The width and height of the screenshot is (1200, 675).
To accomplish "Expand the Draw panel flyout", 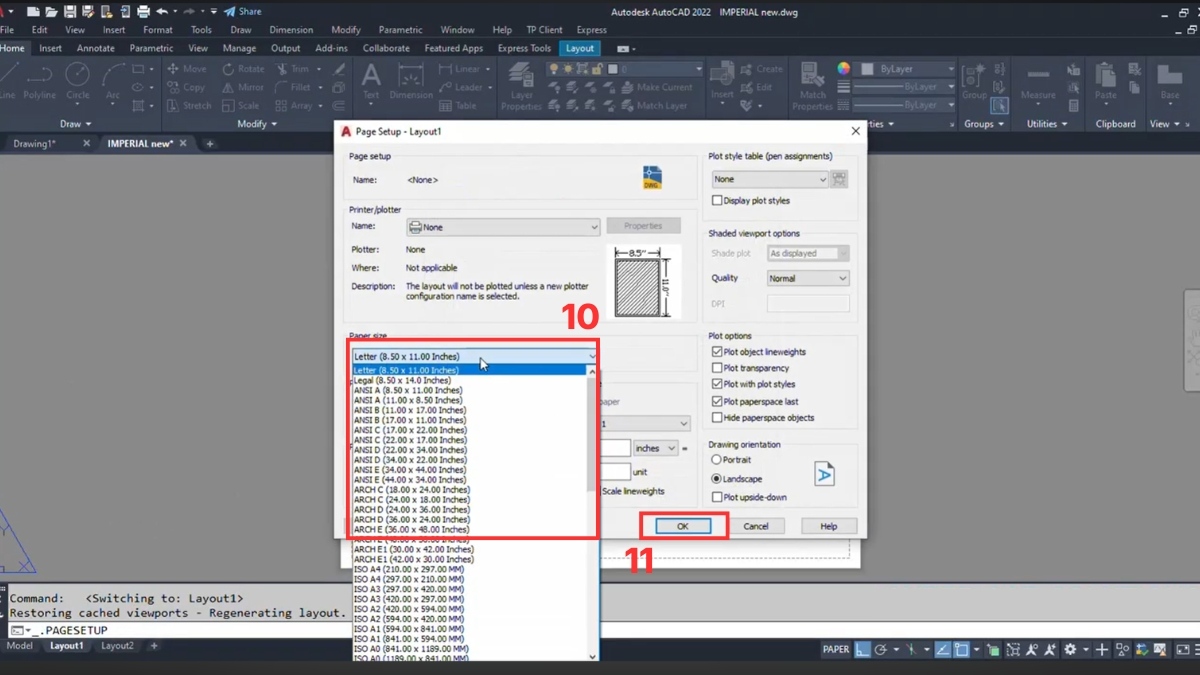I will (x=75, y=124).
